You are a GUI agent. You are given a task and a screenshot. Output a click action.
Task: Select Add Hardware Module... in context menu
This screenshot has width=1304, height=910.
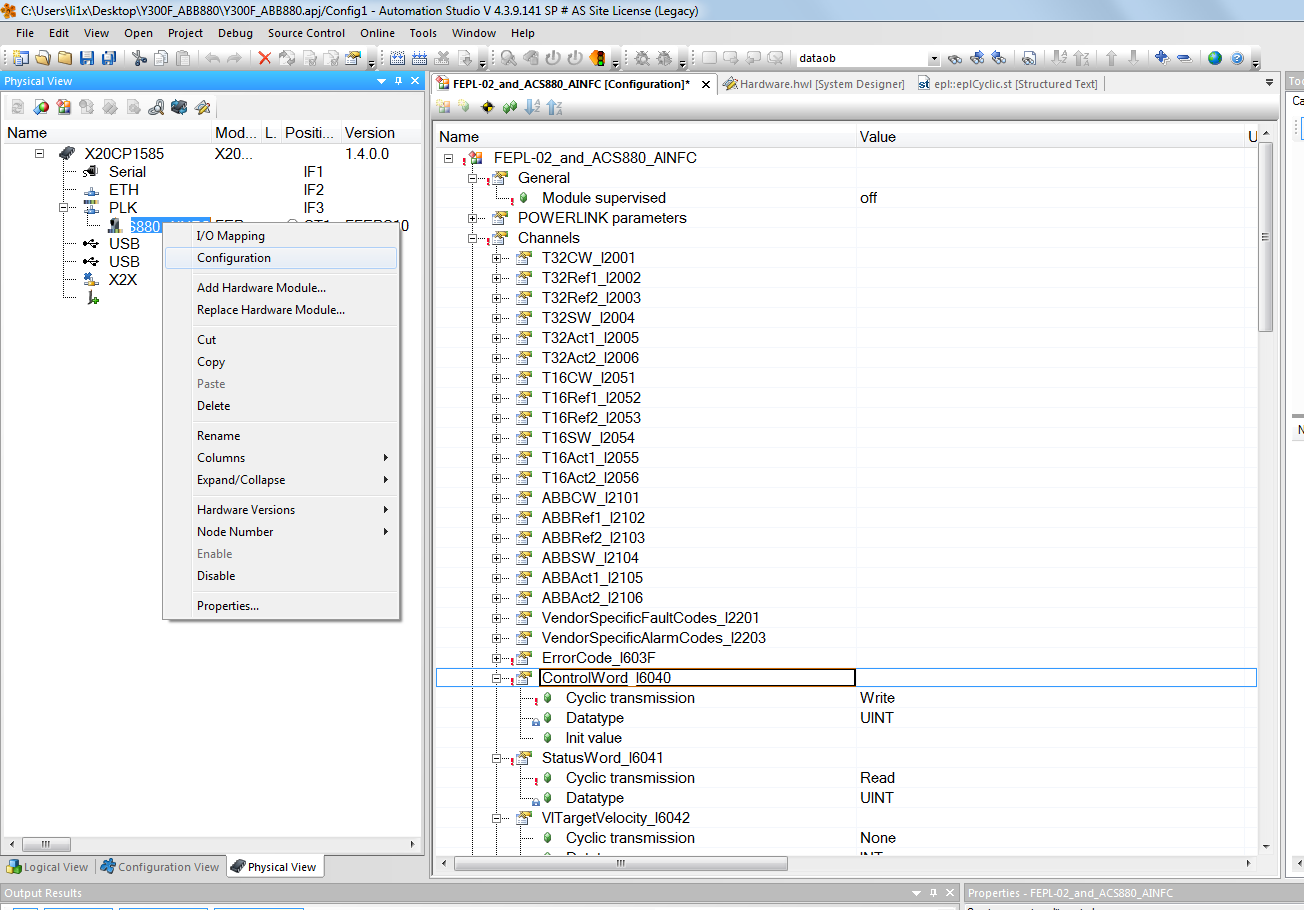click(x=280, y=288)
